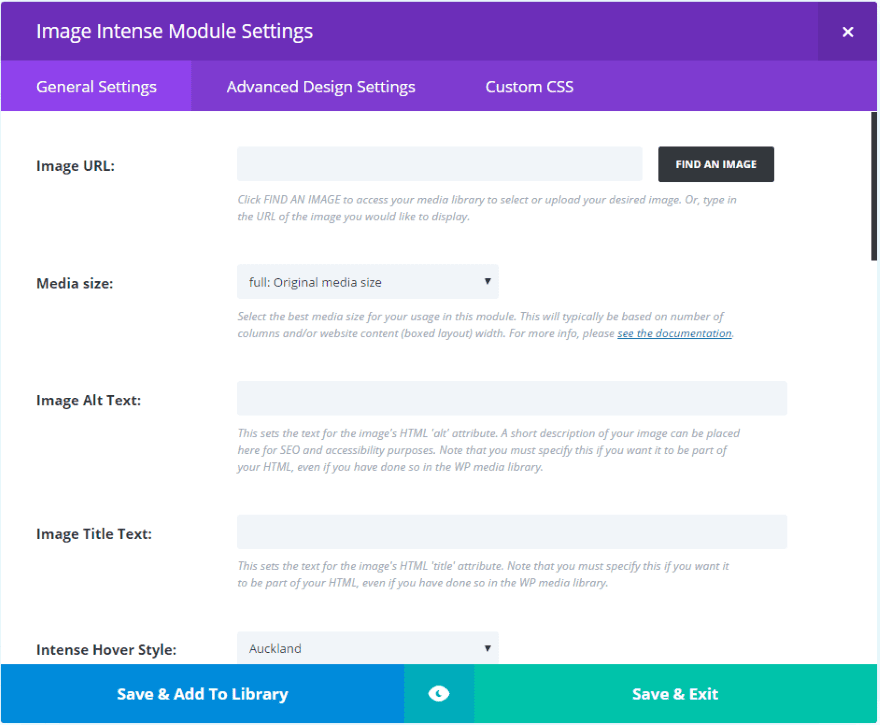Image resolution: width=880 pixels, height=725 pixels.
Task: Click the 'Image URL:' field label
Action: pos(75,166)
